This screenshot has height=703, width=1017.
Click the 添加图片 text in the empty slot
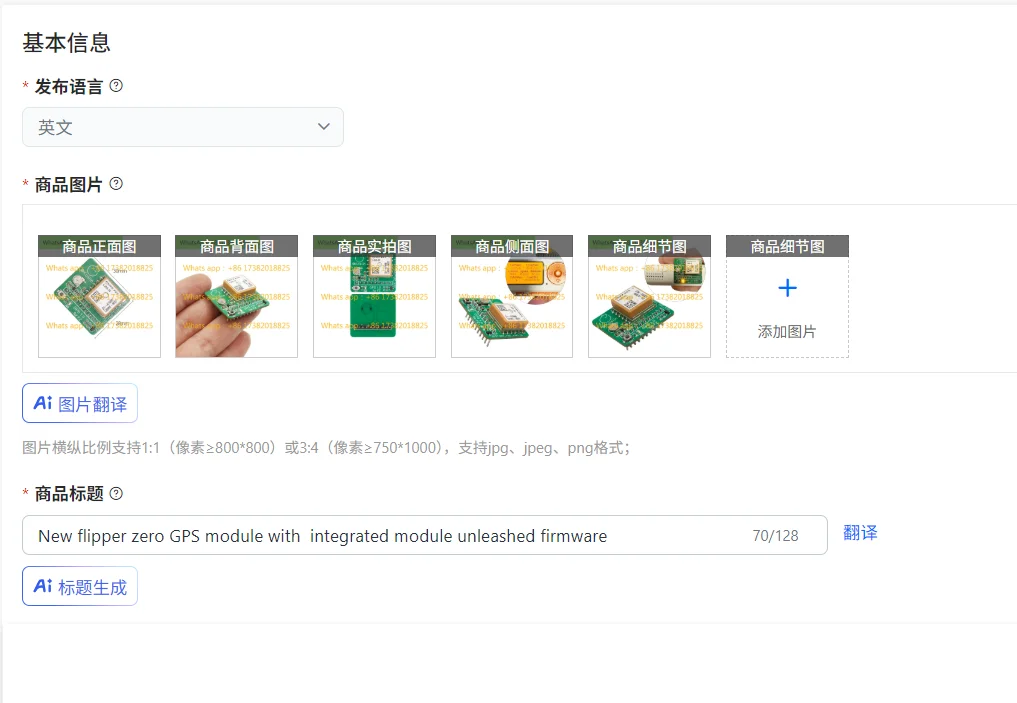point(787,331)
